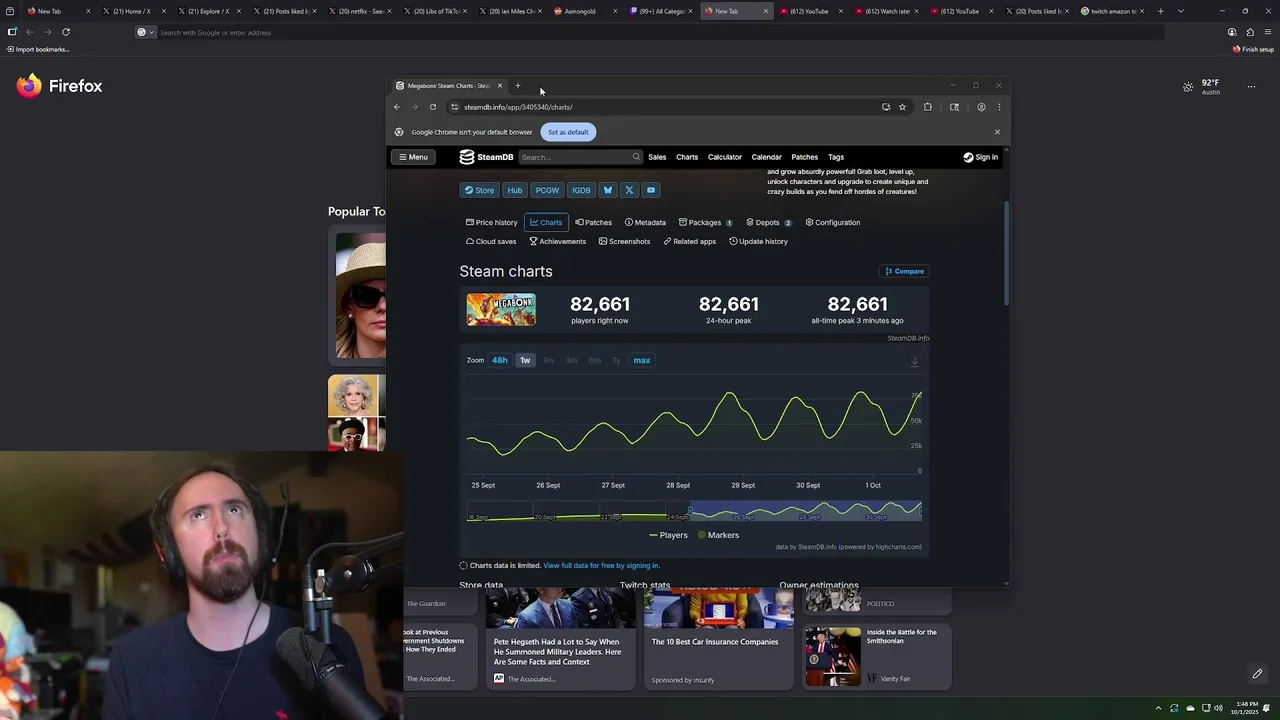Select the highlighted Charts tab
Viewport: 1280px width, 720px height.
(546, 222)
